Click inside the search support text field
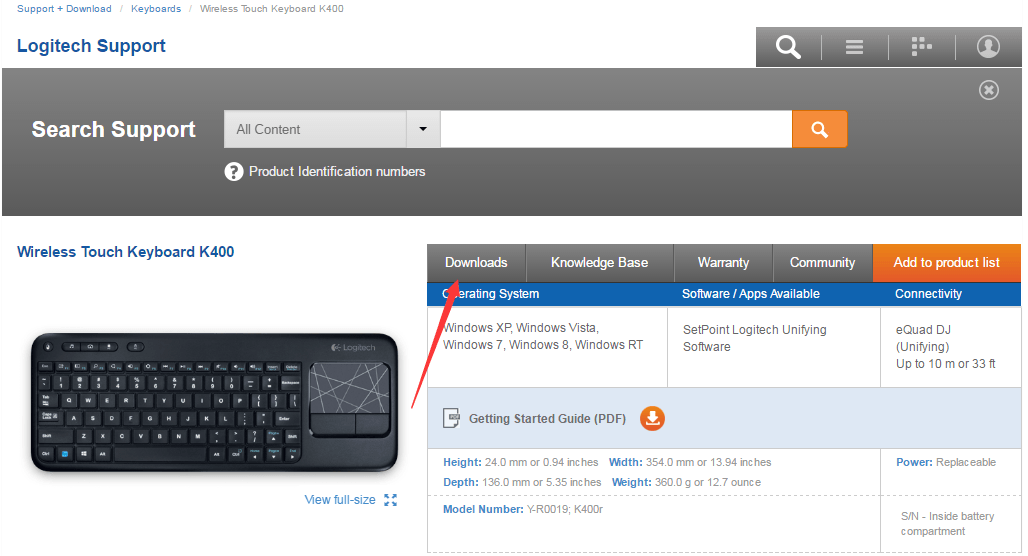1028x556 pixels. [x=616, y=129]
